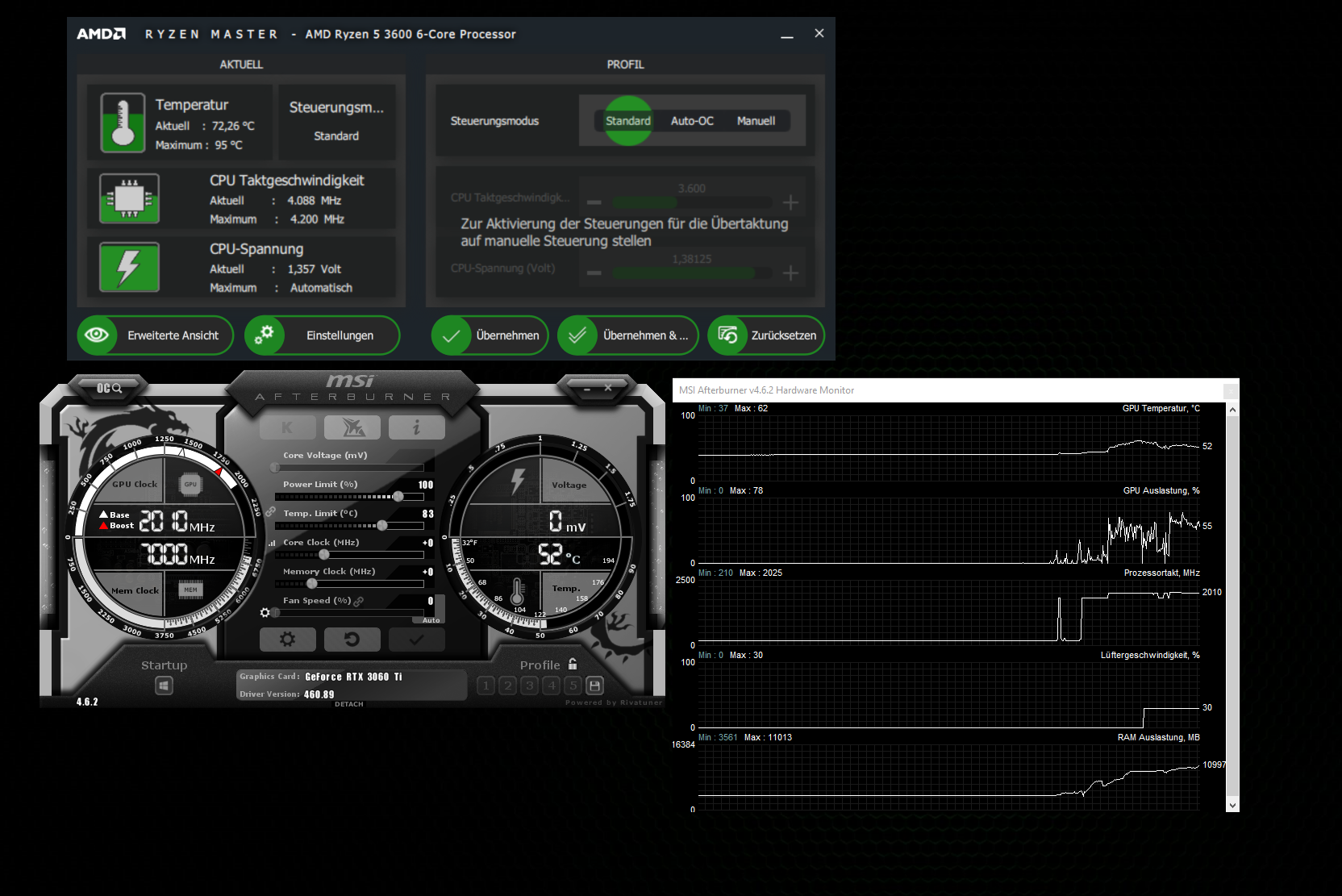The width and height of the screenshot is (1342, 896).
Task: Toggle link between Power and Temp limit
Action: pyautogui.click(x=270, y=512)
